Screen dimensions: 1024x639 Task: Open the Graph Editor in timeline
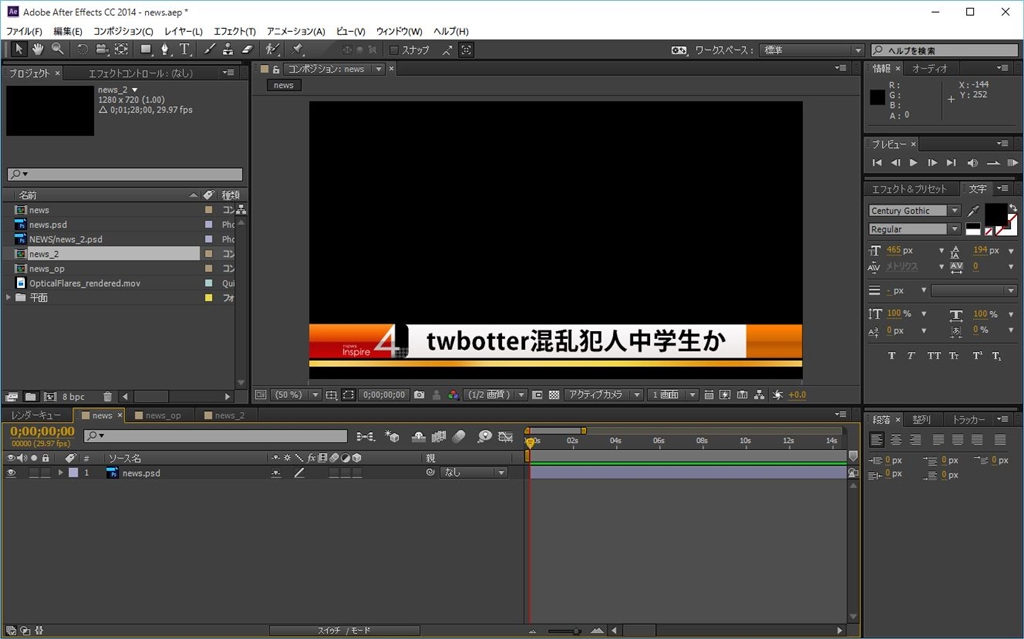point(505,436)
